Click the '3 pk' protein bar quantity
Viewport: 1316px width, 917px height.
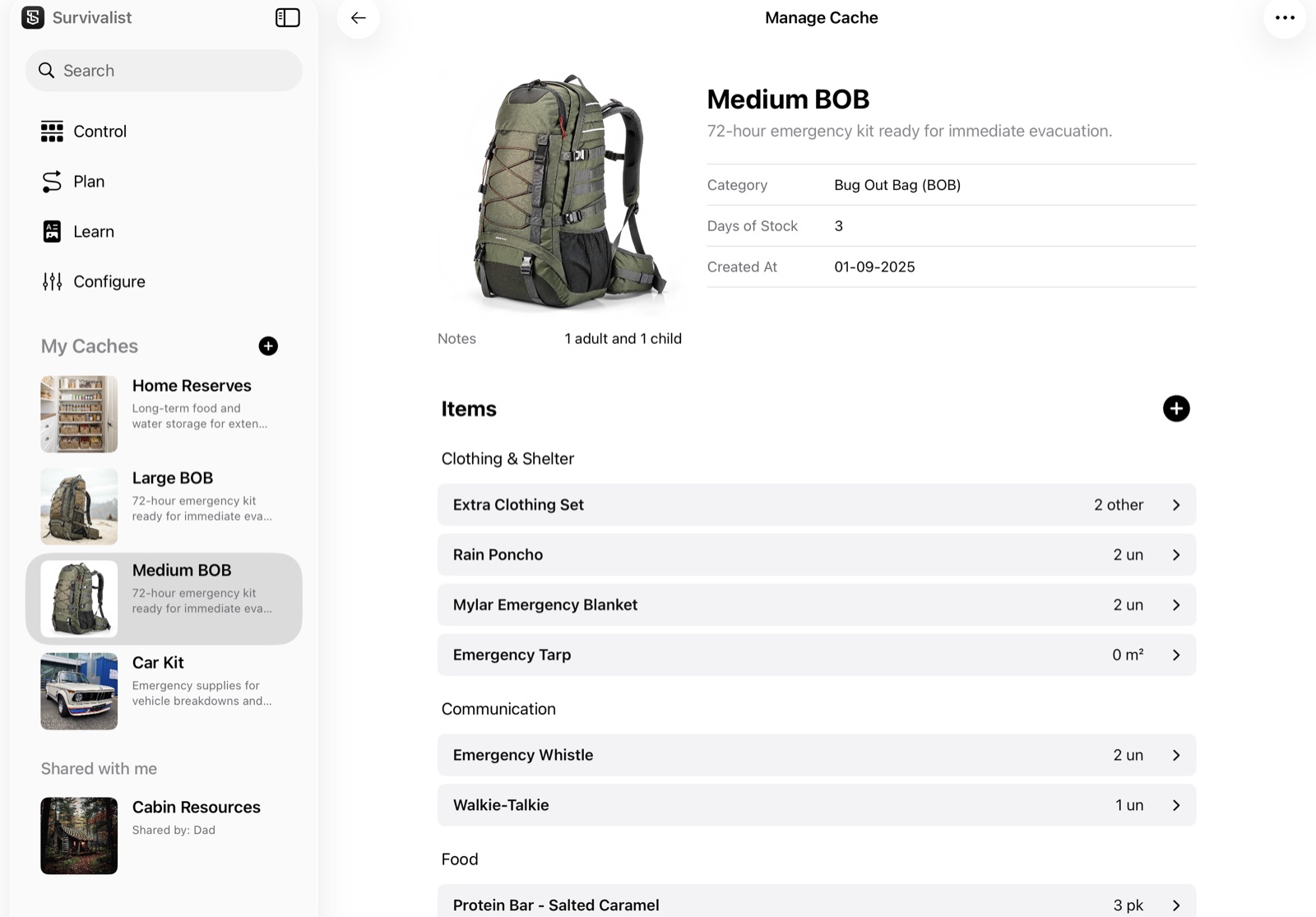(x=1128, y=905)
